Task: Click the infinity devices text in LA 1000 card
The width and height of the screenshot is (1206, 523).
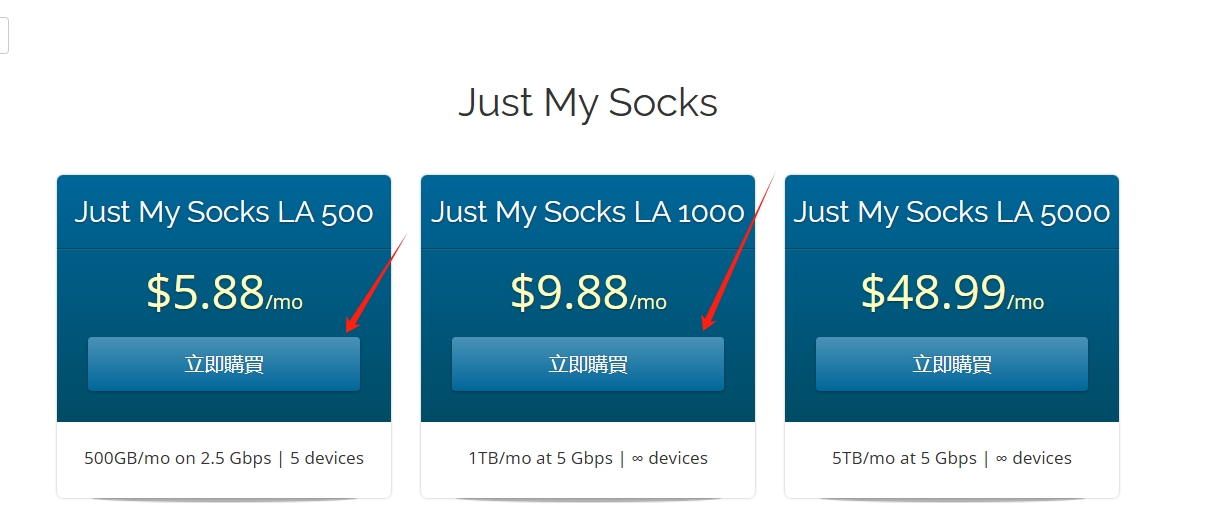Action: pos(670,459)
